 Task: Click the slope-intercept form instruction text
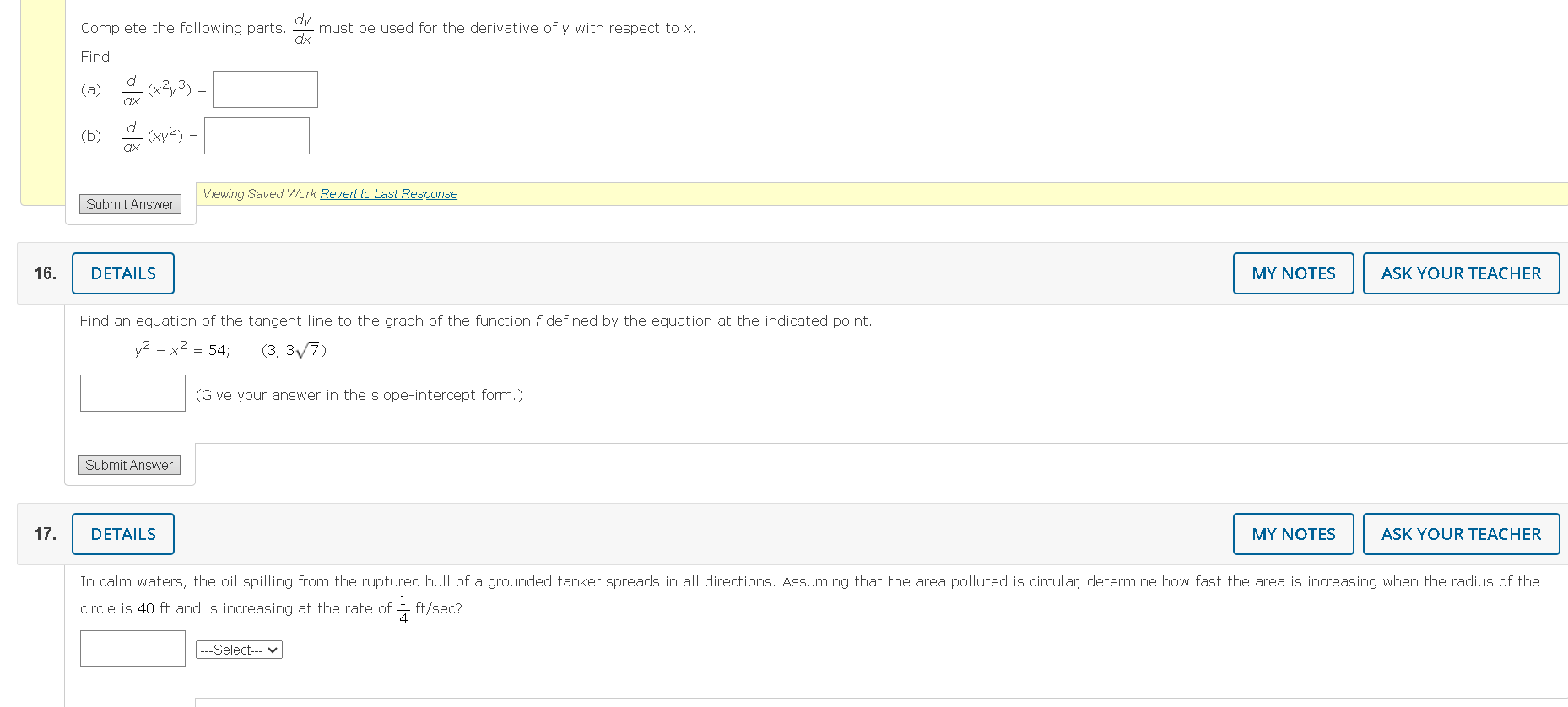click(359, 394)
